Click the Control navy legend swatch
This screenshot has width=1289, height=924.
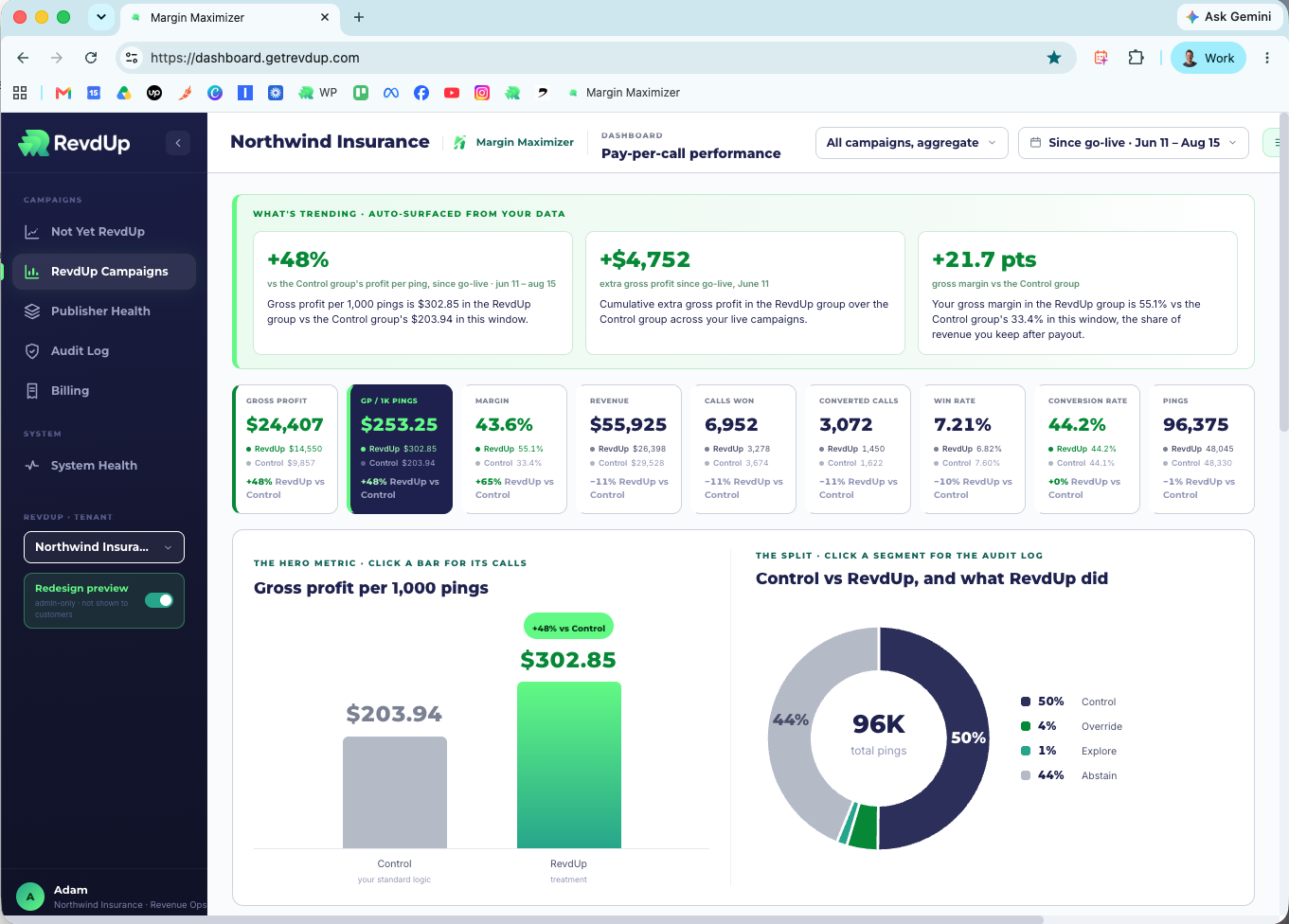tap(1026, 702)
